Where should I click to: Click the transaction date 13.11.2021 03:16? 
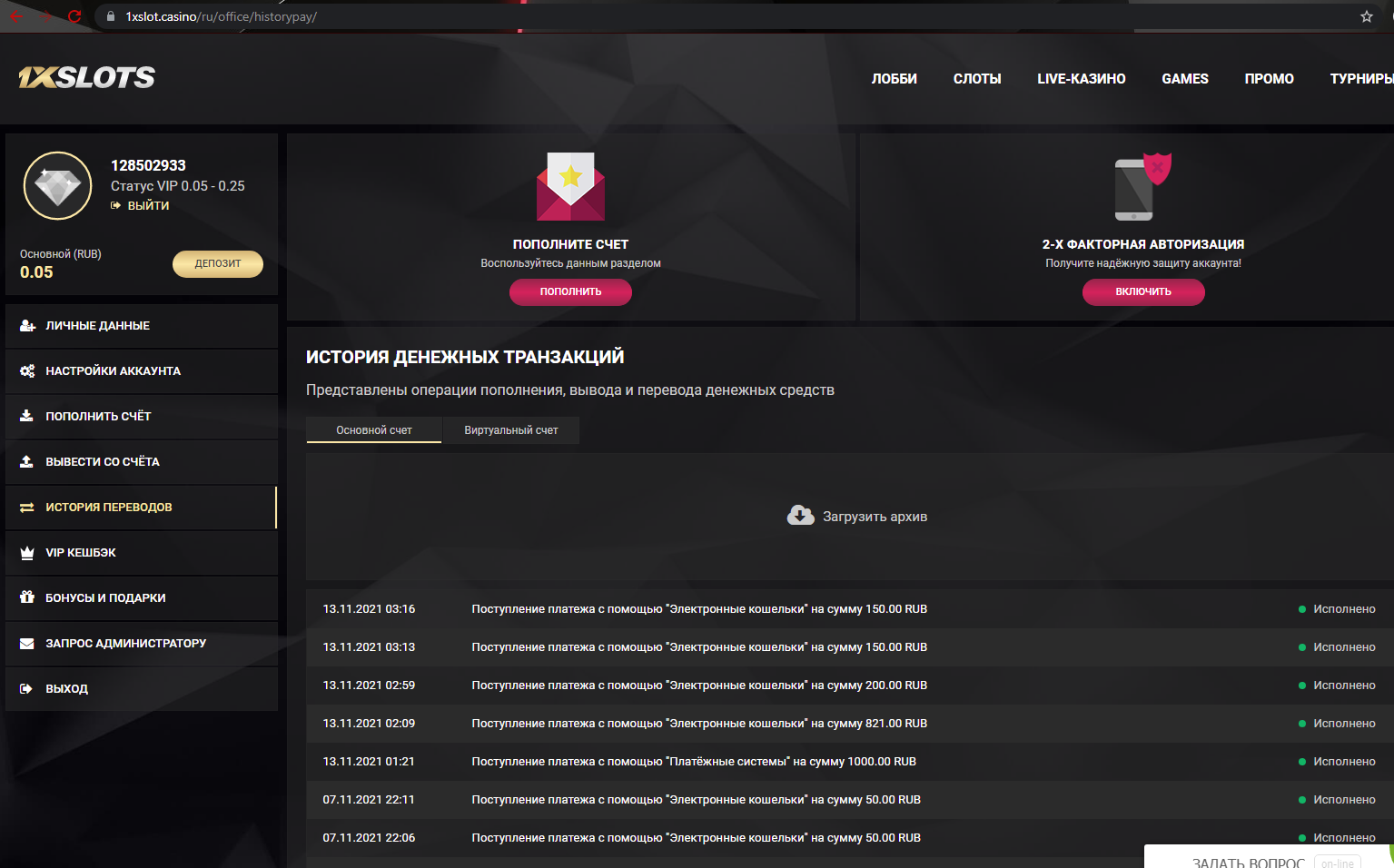[369, 609]
